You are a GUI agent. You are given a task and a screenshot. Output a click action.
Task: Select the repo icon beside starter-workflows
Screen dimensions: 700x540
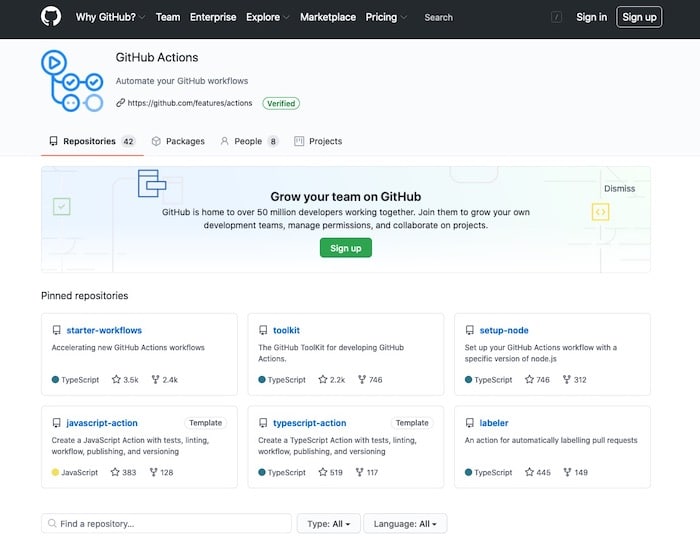(x=56, y=330)
